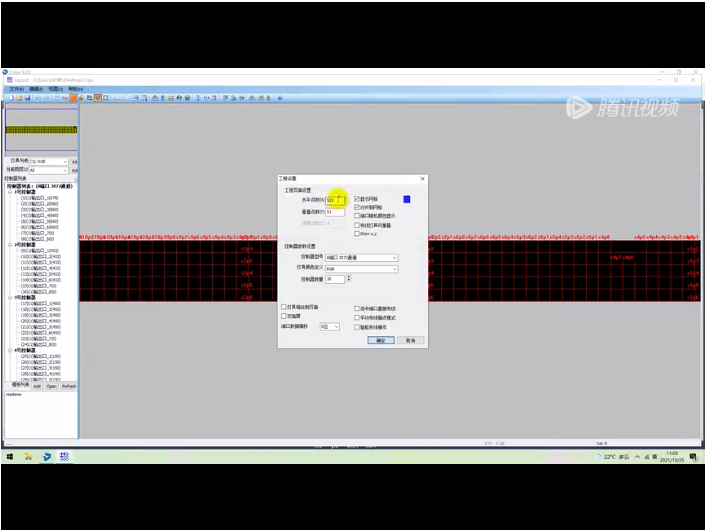This screenshot has width=705, height=530.
Task: Click the Color LED app taskbar icon
Action: pos(64,456)
